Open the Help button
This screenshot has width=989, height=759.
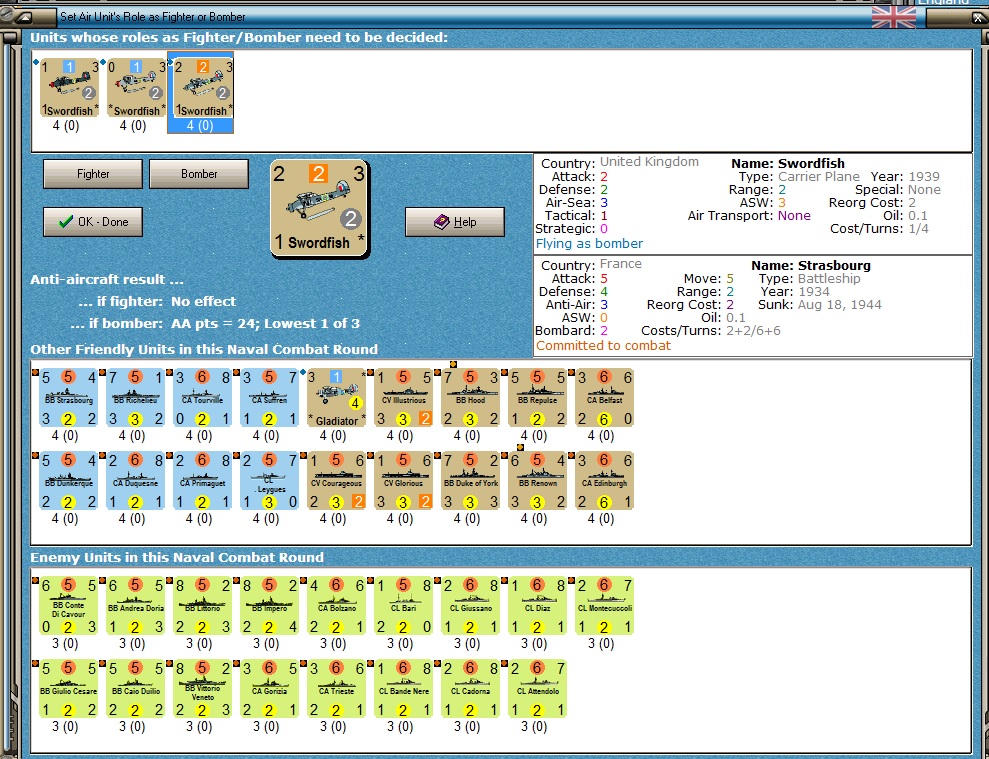[455, 222]
